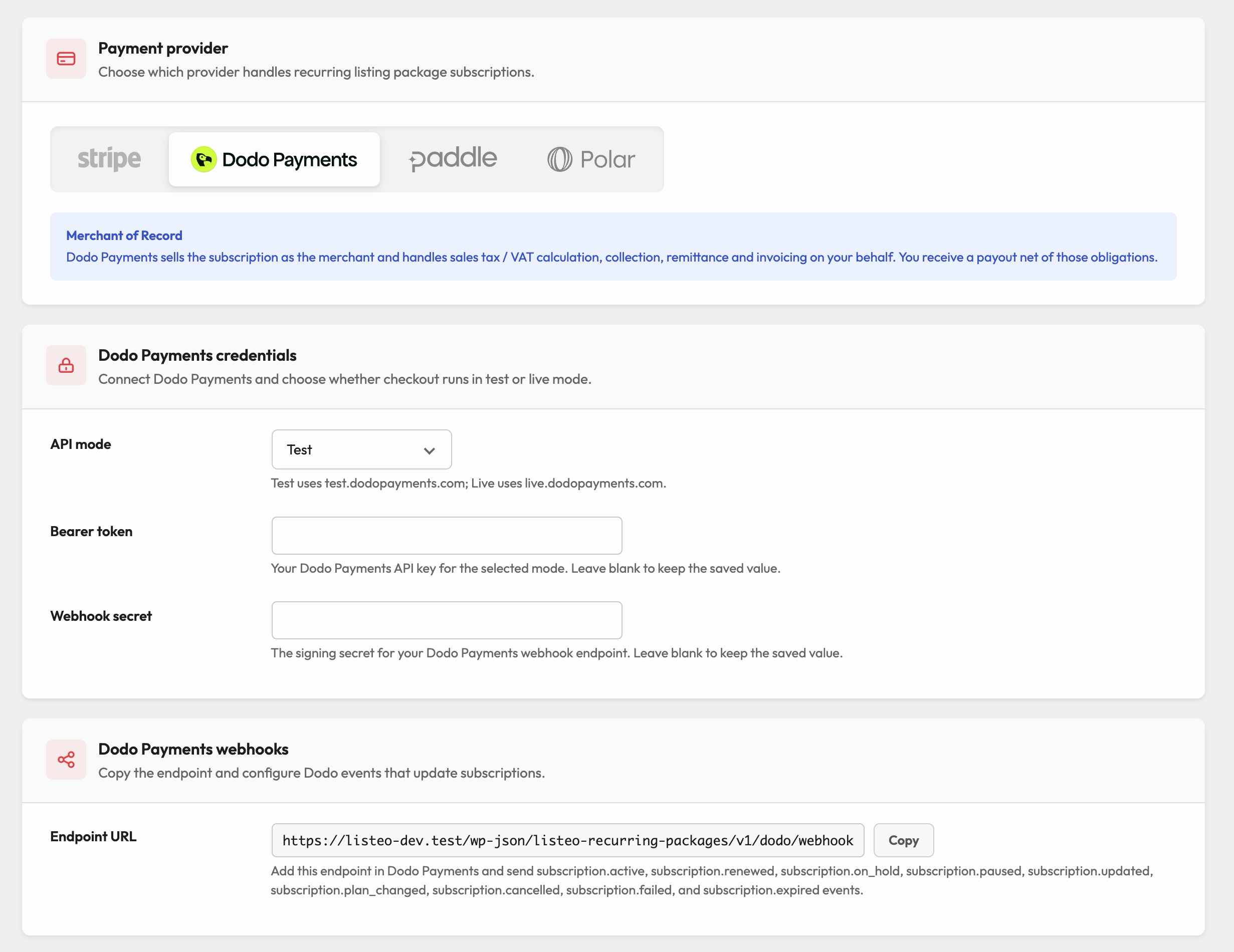Screen dimensions: 1234x952
Task: Open the API mode dropdown
Action: point(361,449)
